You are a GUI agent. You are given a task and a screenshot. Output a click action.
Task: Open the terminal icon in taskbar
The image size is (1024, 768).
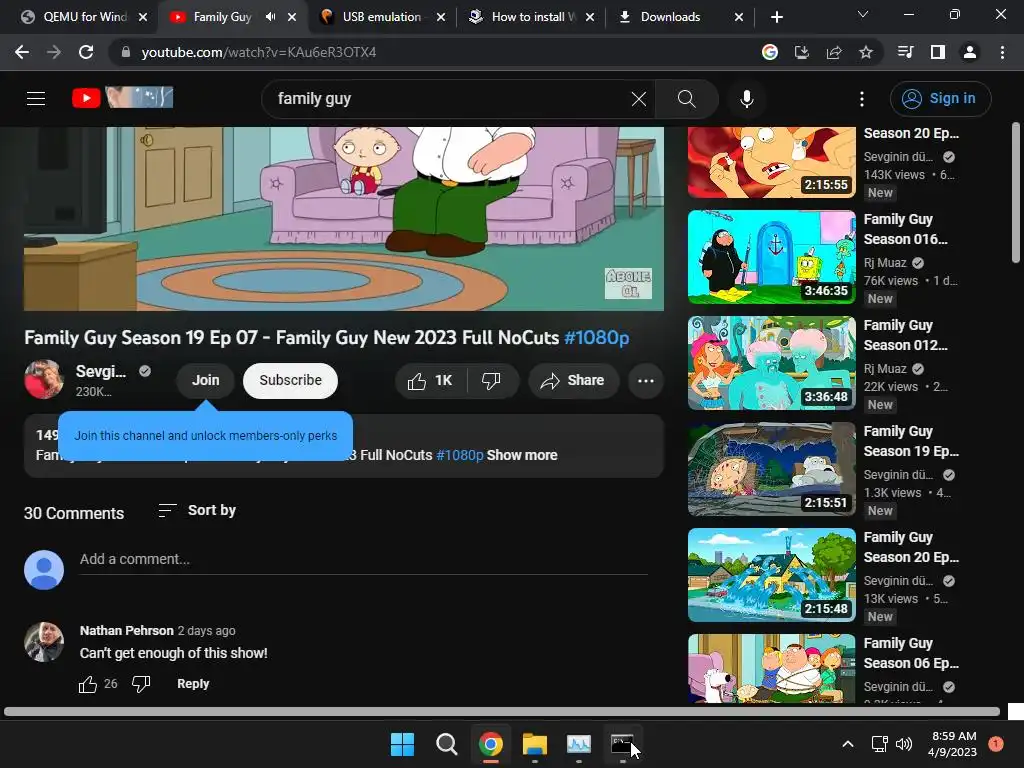(622, 744)
